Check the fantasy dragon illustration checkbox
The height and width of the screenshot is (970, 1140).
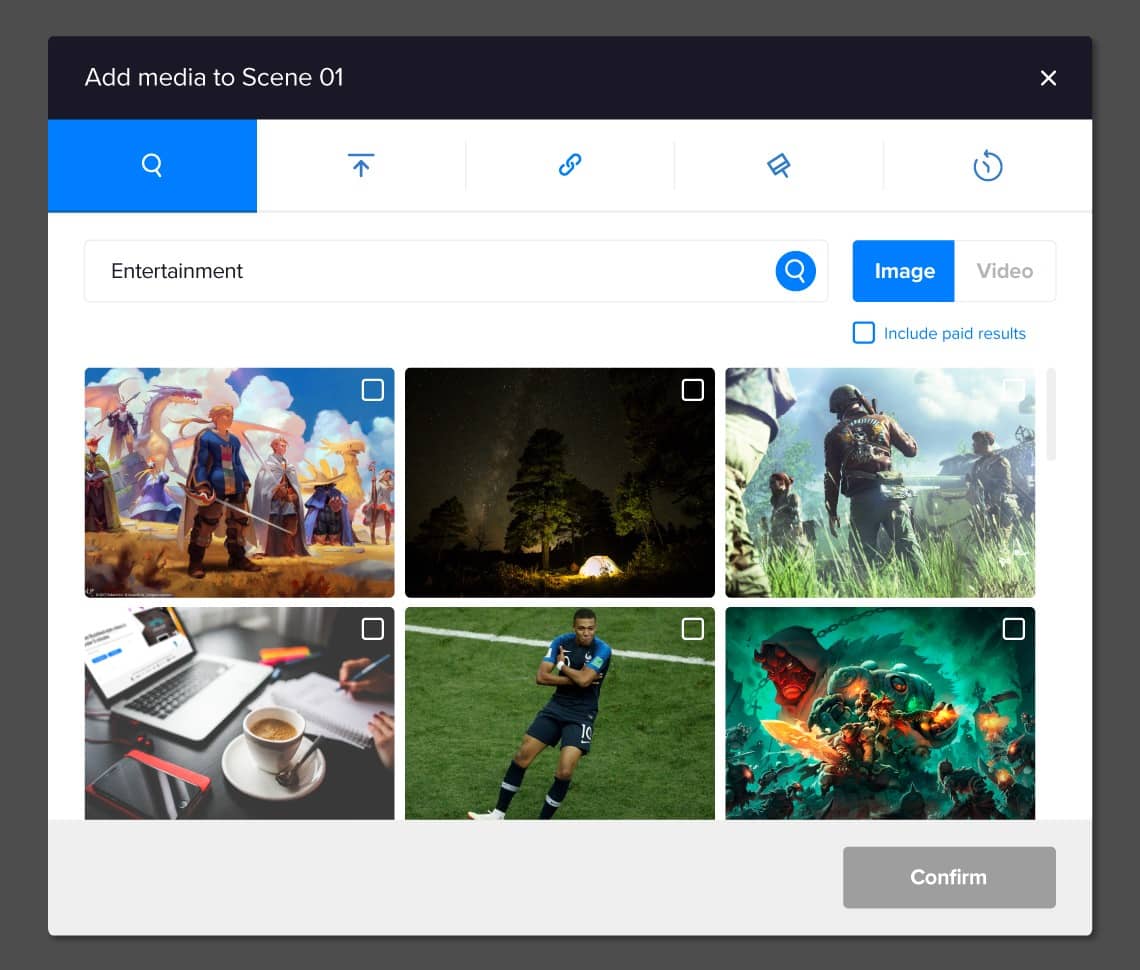pos(373,390)
